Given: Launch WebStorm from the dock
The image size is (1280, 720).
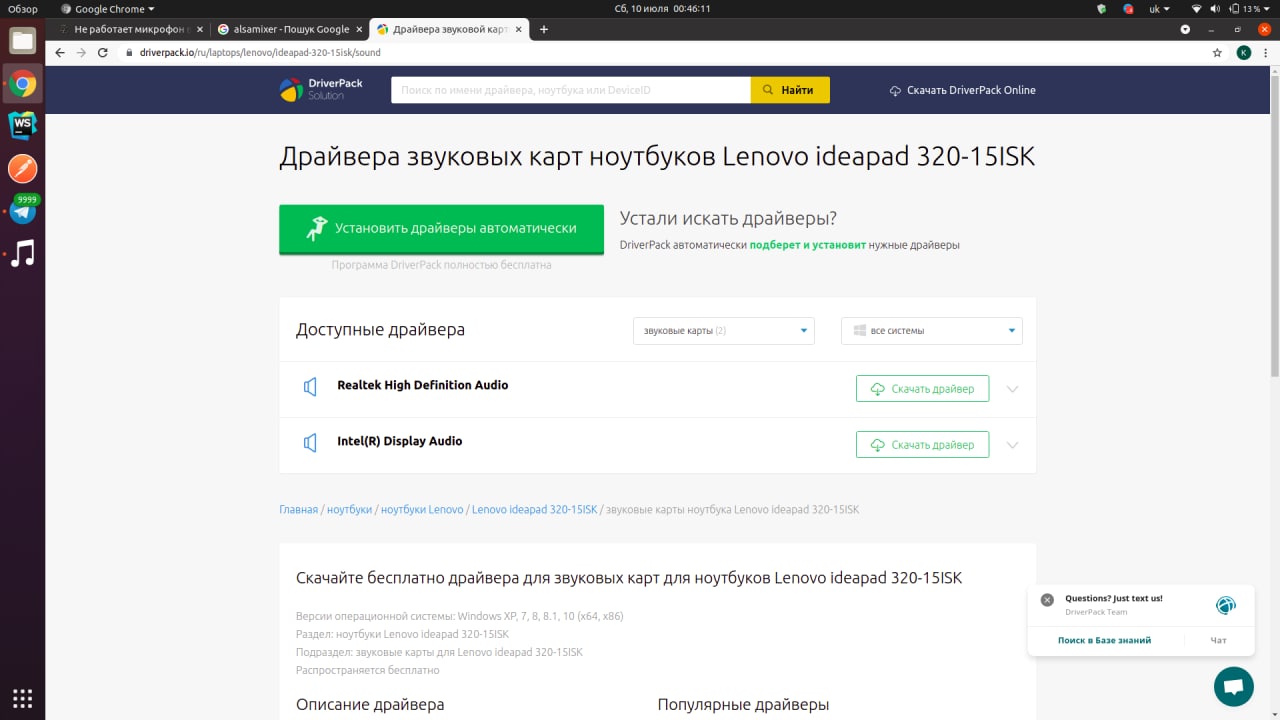Looking at the screenshot, I should click(22, 125).
